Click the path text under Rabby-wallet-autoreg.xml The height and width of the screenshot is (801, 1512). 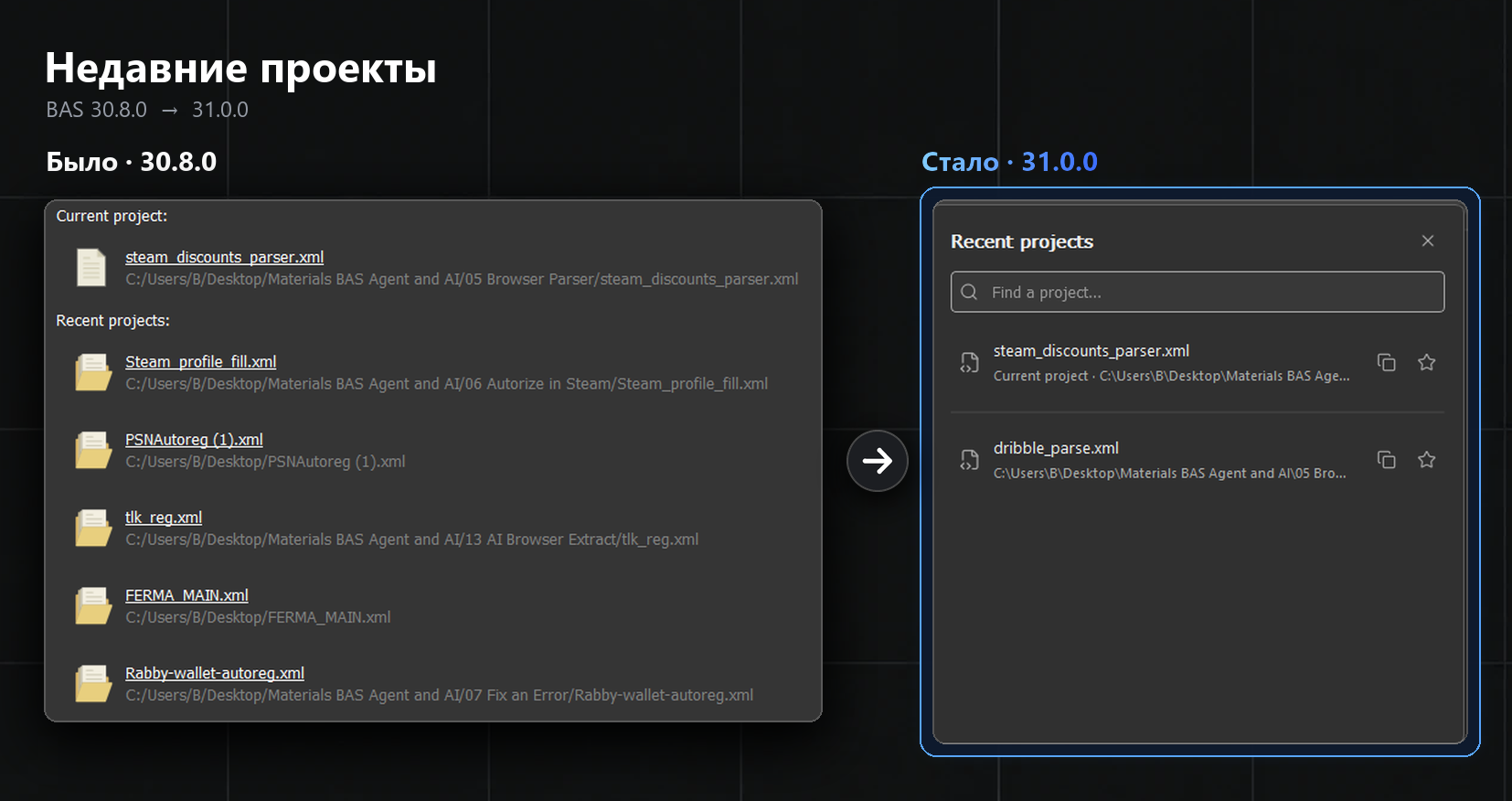click(439, 695)
